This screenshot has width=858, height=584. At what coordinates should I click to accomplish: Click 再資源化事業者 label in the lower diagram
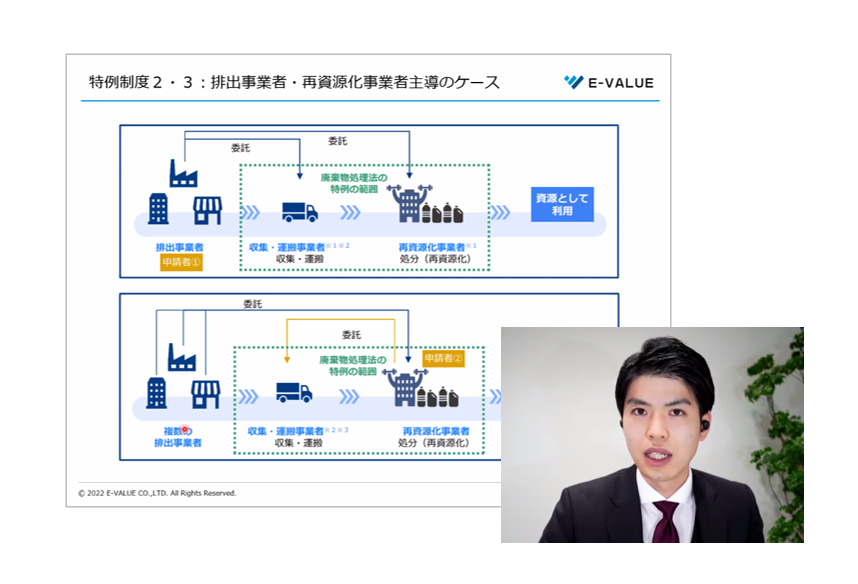(x=436, y=431)
